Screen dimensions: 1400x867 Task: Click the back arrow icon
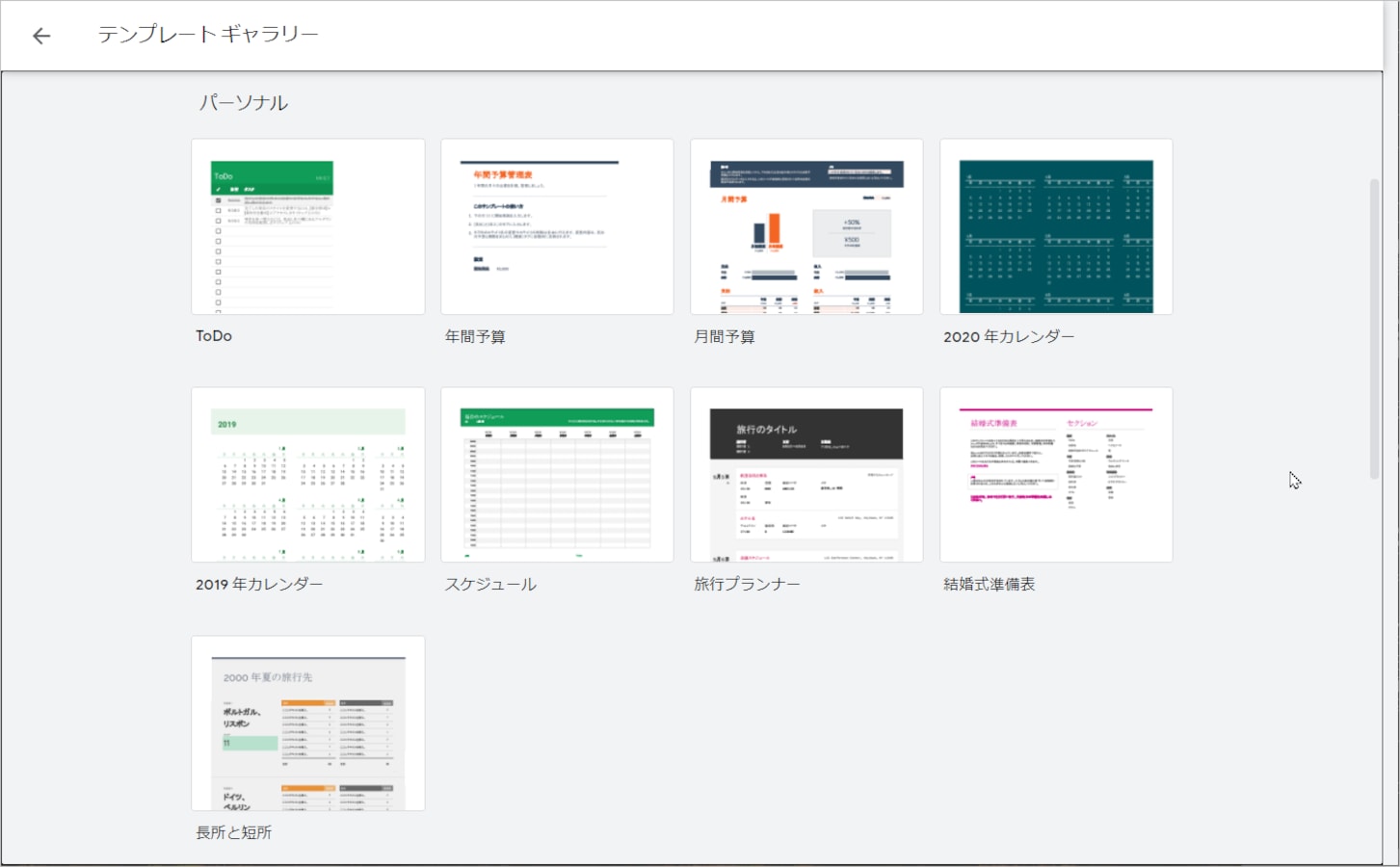pos(40,36)
